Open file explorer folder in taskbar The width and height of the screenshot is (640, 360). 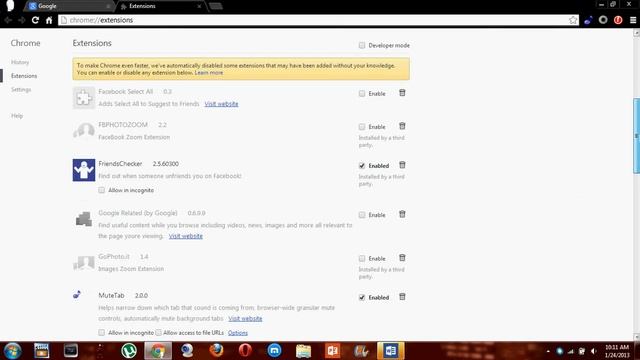pyautogui.click(x=303, y=351)
